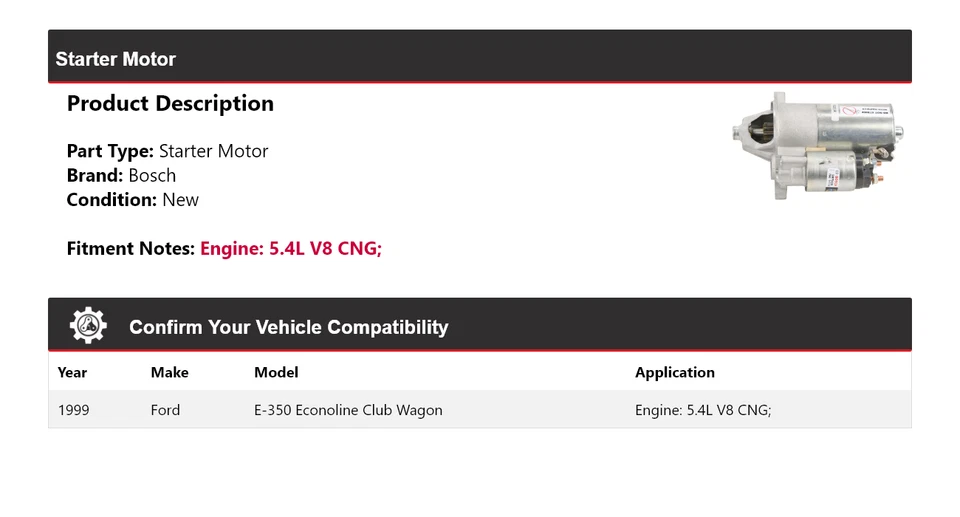The width and height of the screenshot is (960, 517).
Task: Click the Starter Motor header title
Action: click(x=115, y=59)
